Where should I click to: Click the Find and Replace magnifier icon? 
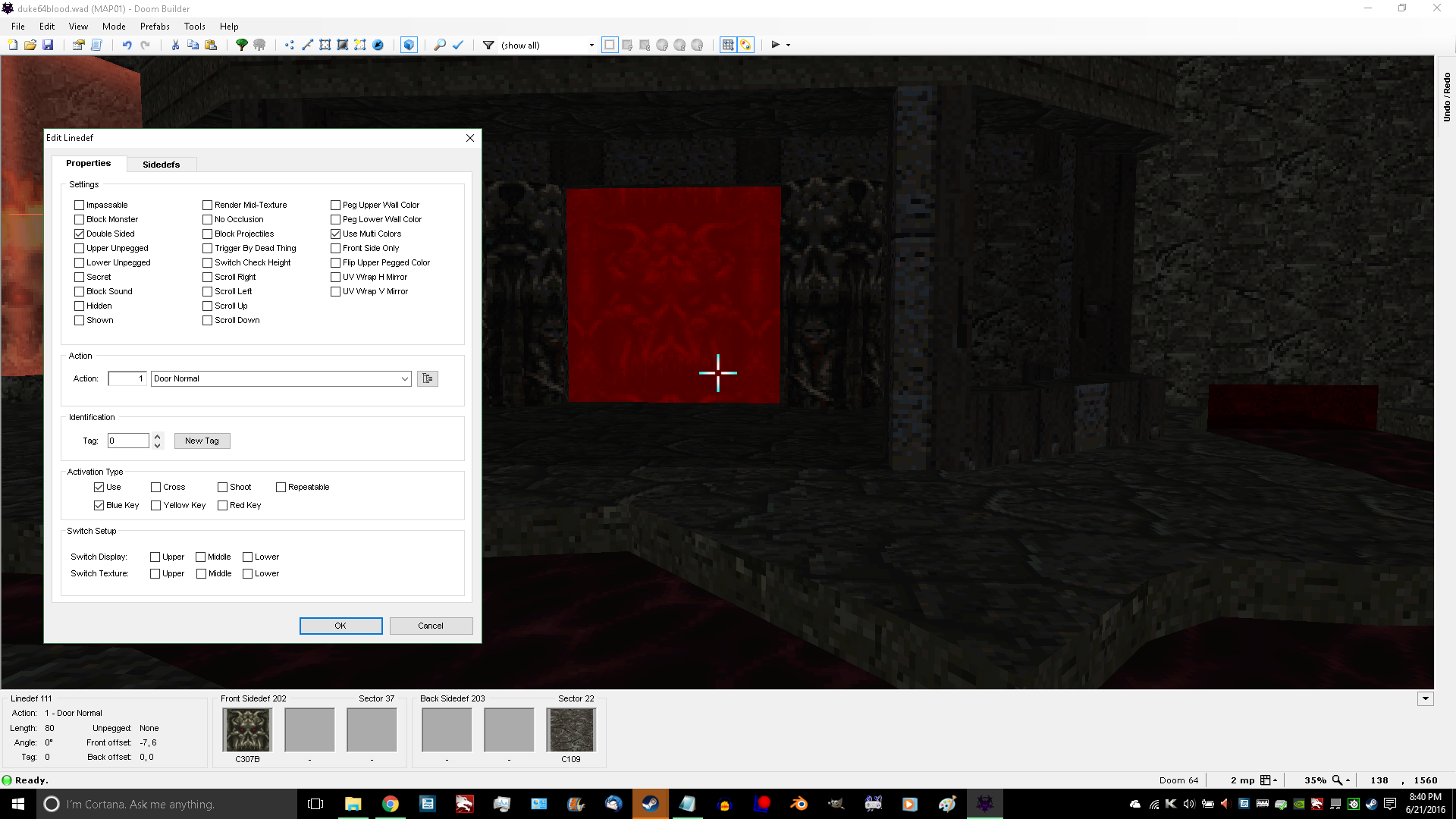(x=439, y=45)
